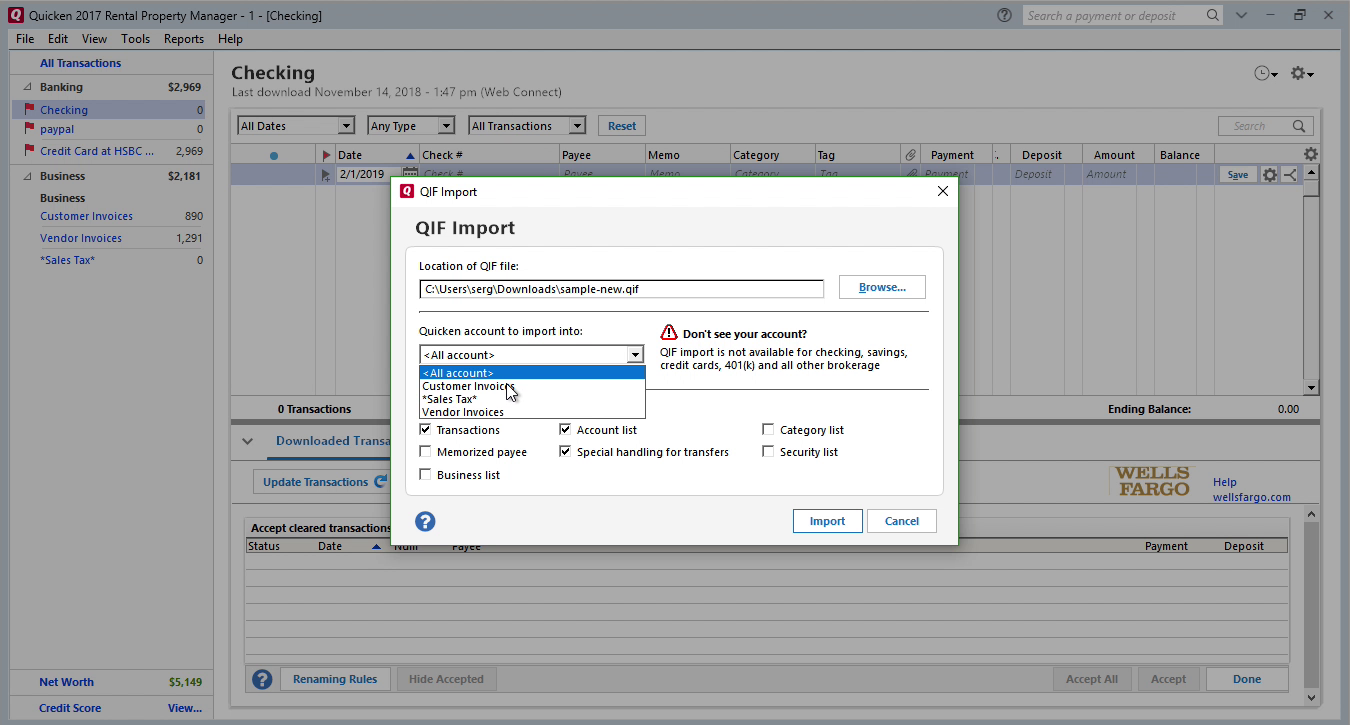Click the blue dot status column header

[x=274, y=156]
